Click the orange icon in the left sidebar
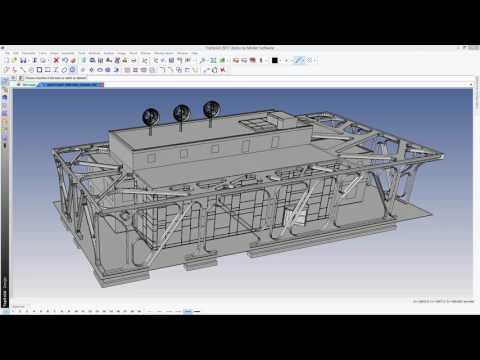 tap(5, 122)
